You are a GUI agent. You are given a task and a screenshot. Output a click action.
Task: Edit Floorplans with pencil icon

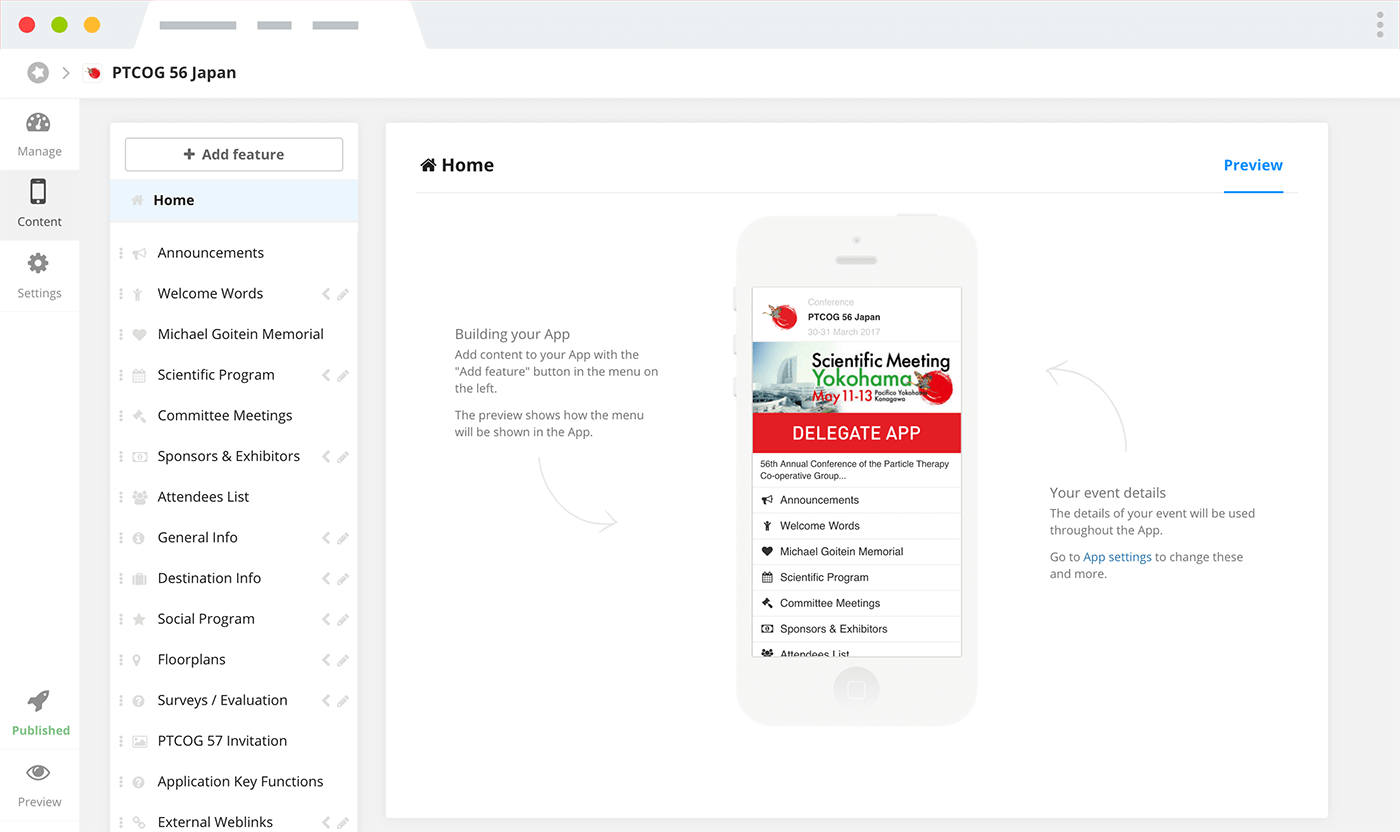[342, 660]
